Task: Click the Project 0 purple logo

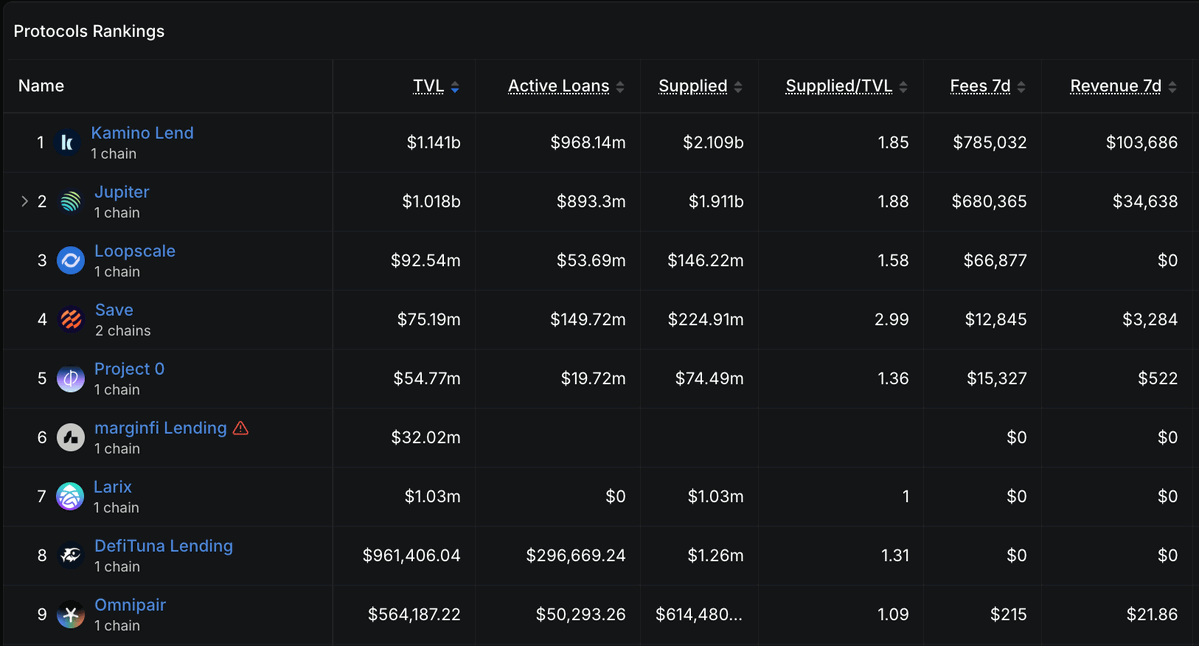Action: [70, 378]
